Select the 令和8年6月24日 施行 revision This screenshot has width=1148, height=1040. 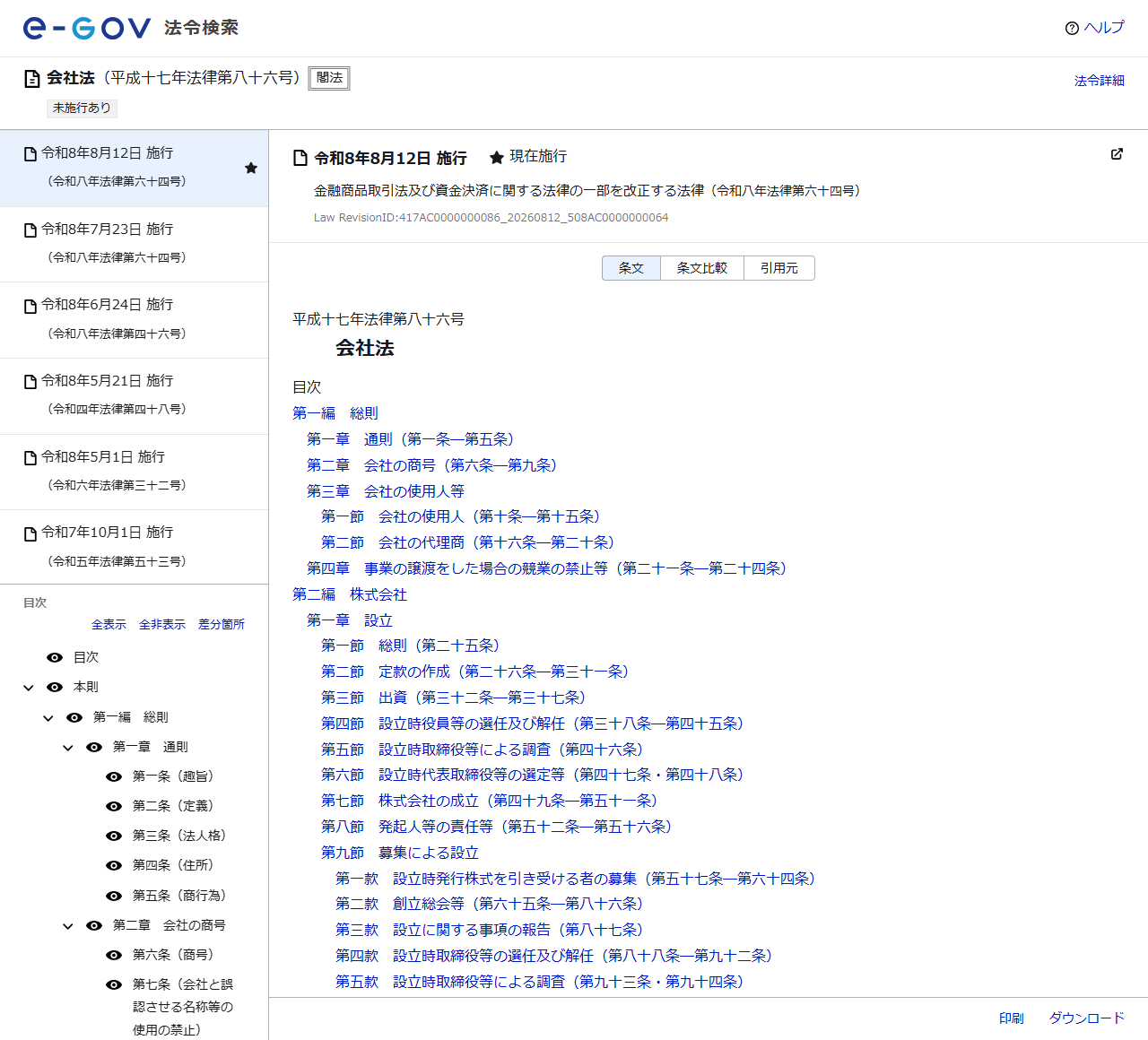point(135,320)
